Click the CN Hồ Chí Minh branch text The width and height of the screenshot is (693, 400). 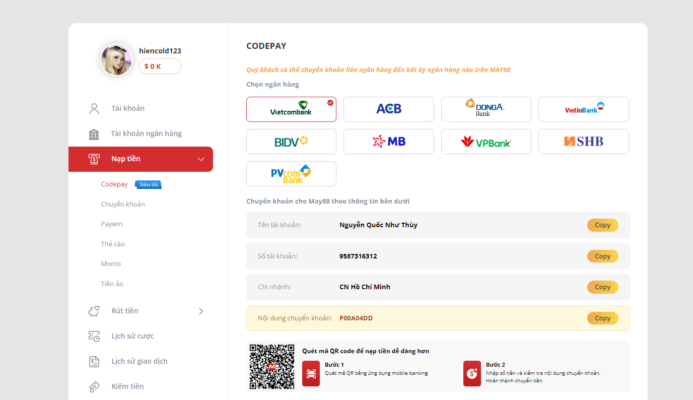tap(365, 287)
